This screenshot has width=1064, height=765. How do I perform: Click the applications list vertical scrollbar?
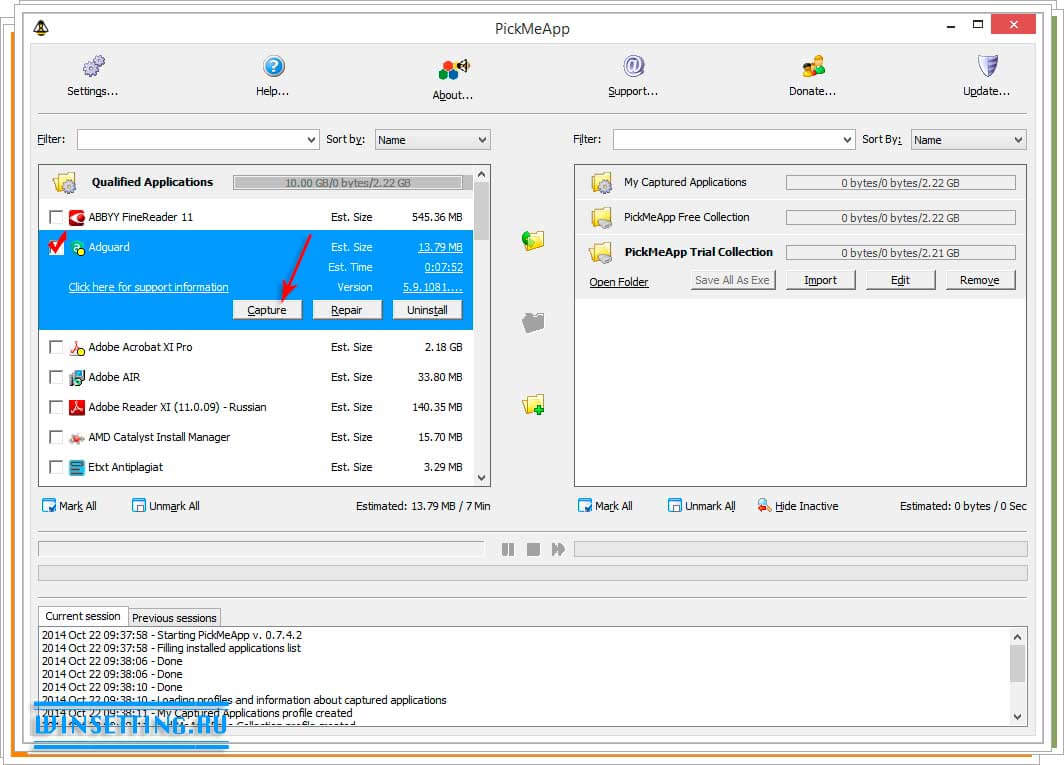[x=482, y=330]
